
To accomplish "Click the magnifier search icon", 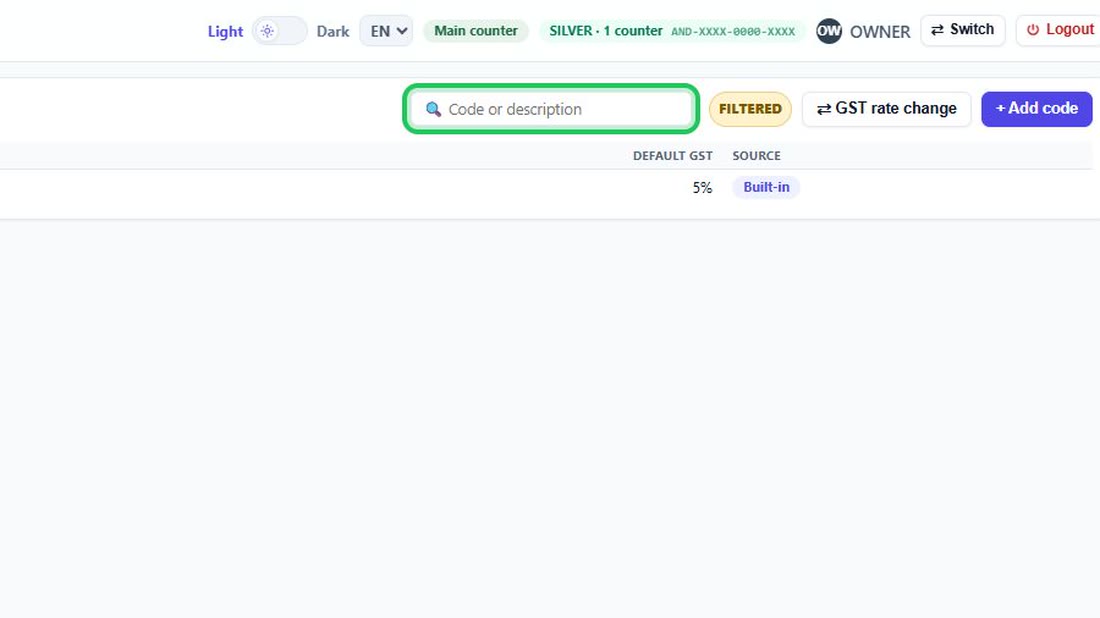I will pos(434,109).
